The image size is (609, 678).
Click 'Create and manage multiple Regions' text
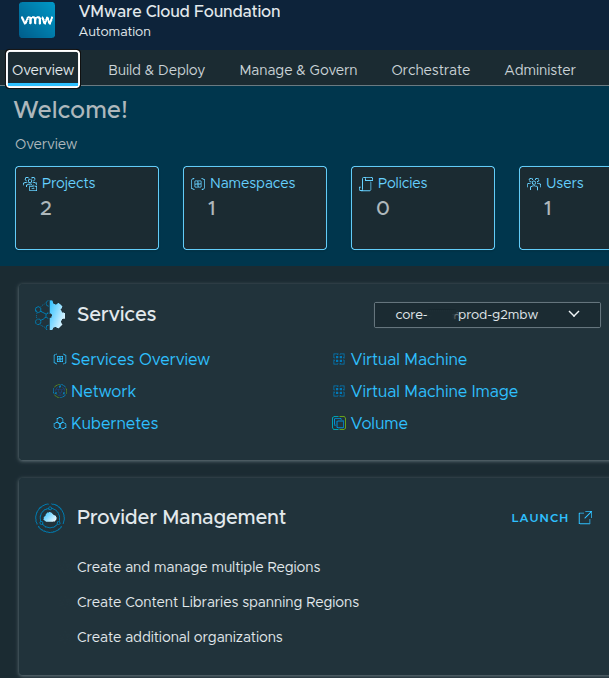click(199, 567)
